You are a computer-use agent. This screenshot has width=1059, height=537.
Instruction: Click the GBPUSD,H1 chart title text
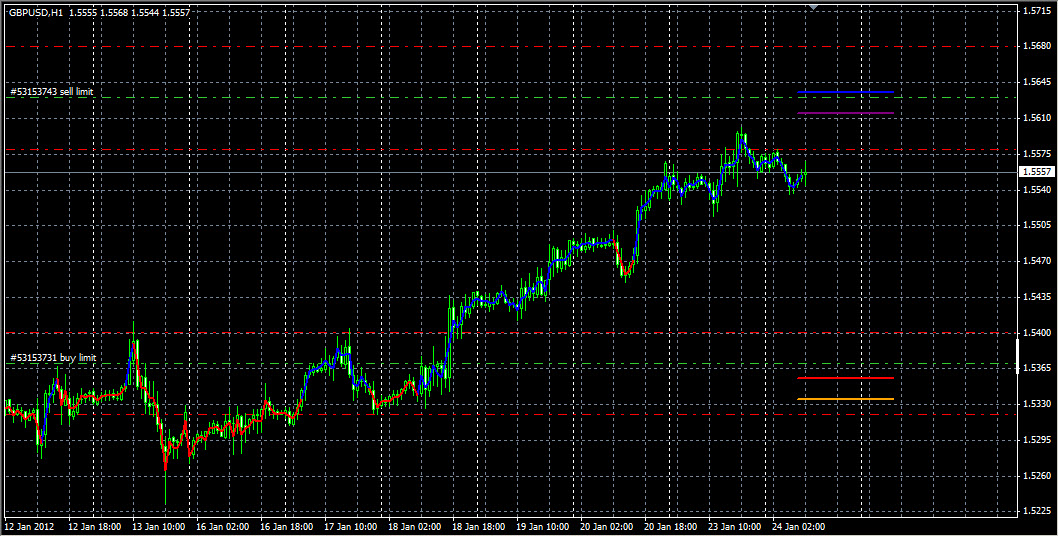[36, 13]
